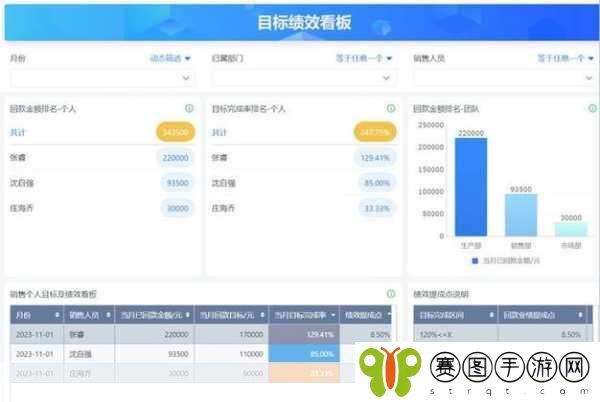This screenshot has width=600, height=402.
Task: Open the 动态筛选 filter mode dropdown for 月份
Action: coord(170,58)
